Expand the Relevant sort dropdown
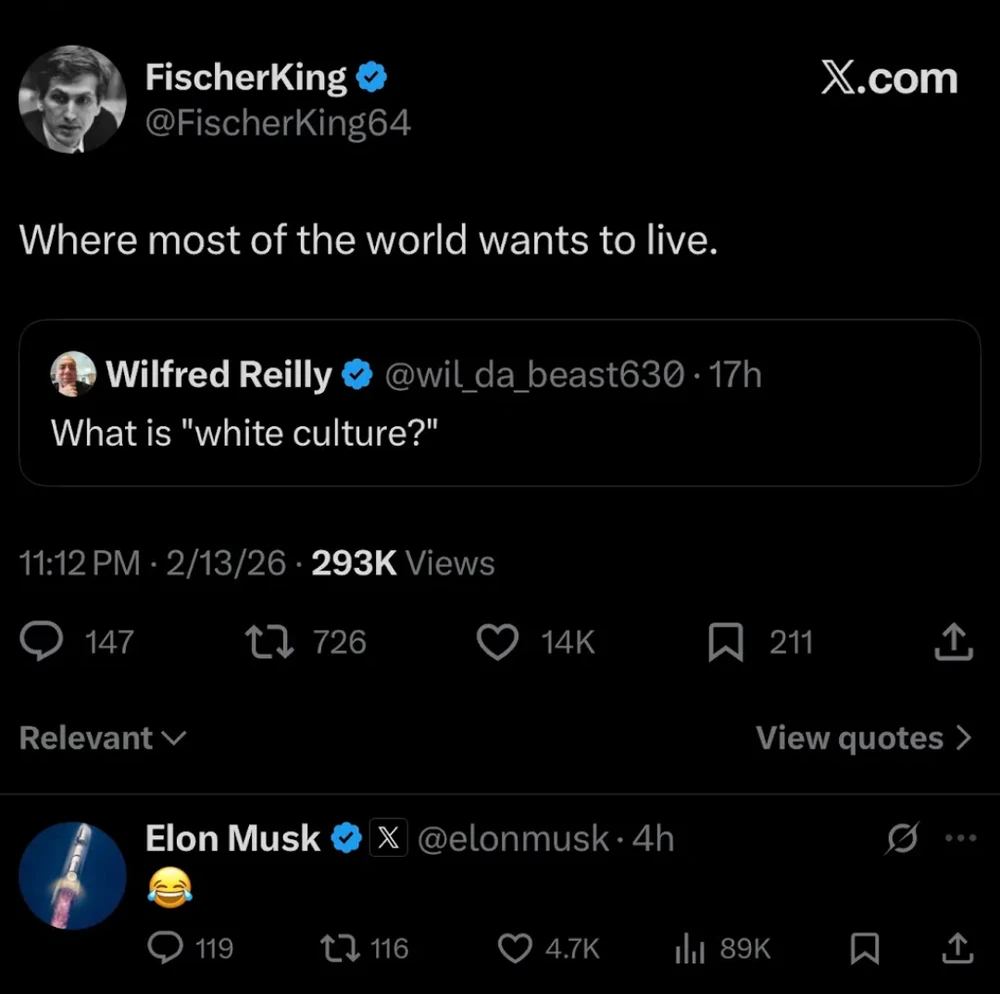 coord(102,738)
